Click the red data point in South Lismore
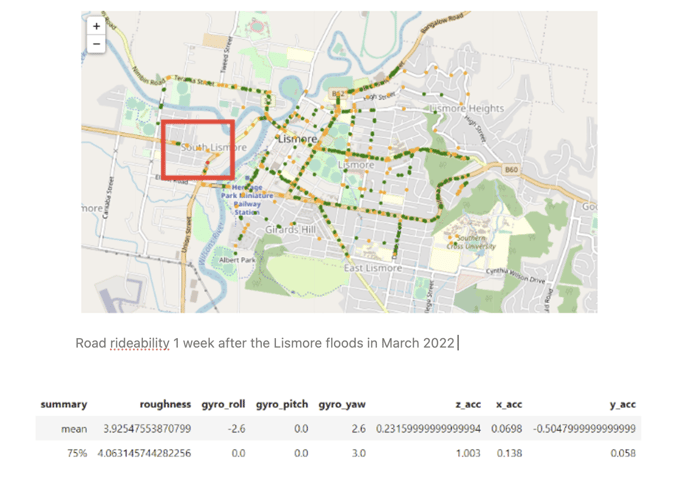 pyautogui.click(x=208, y=163)
